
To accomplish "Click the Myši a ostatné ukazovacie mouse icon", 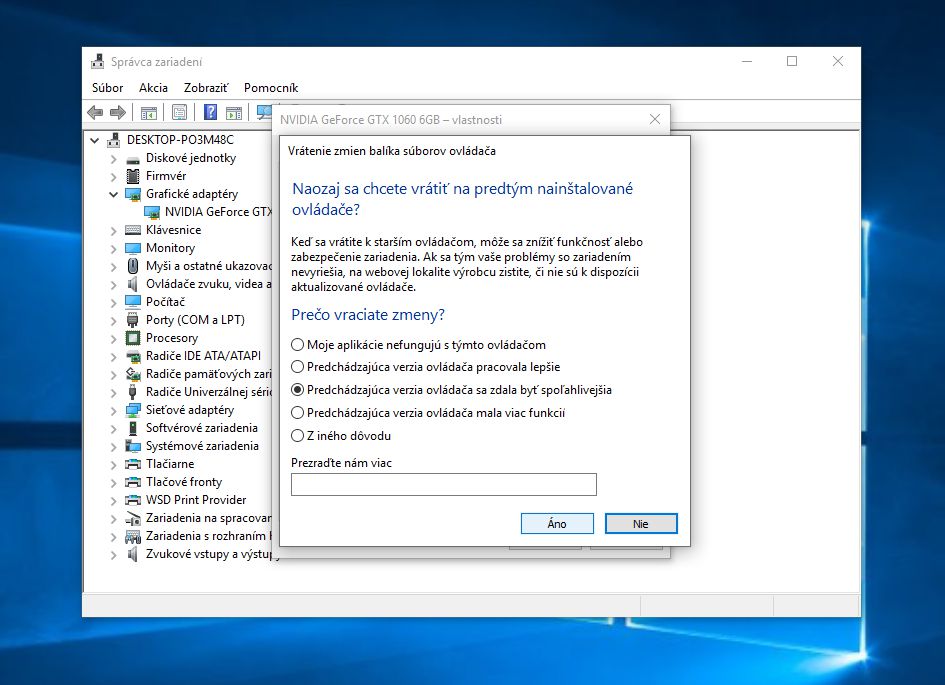I will (133, 266).
